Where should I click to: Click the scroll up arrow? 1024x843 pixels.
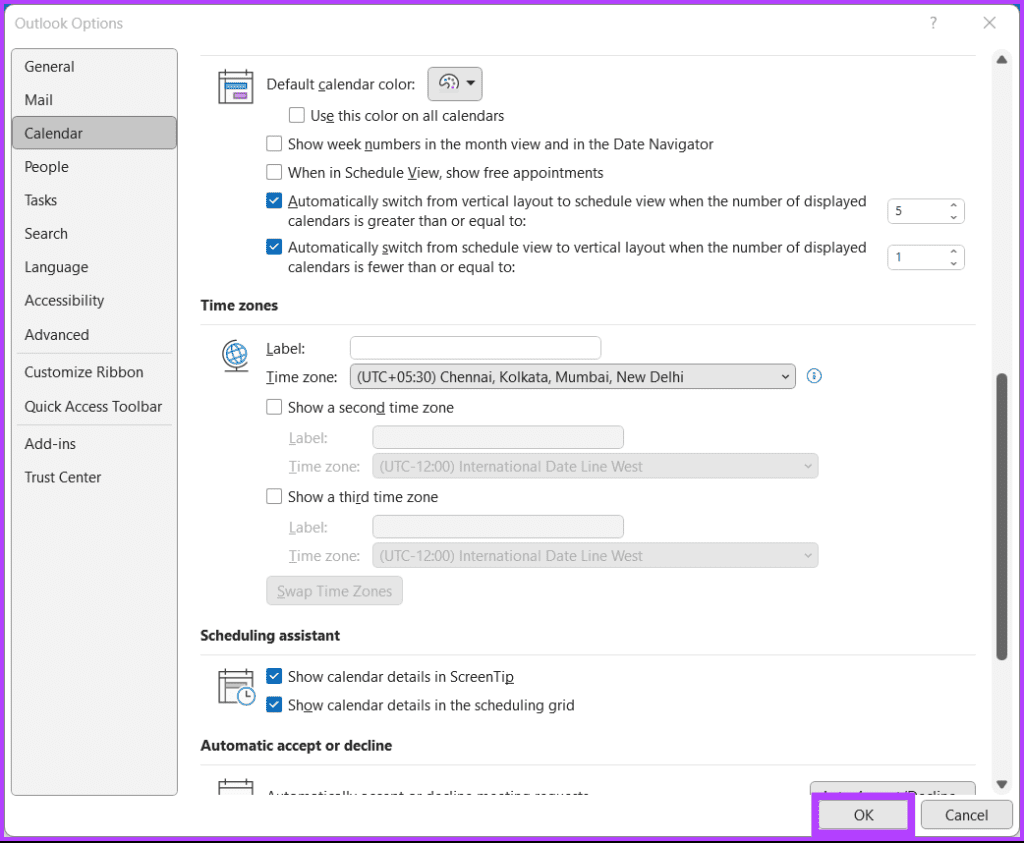click(x=1002, y=59)
